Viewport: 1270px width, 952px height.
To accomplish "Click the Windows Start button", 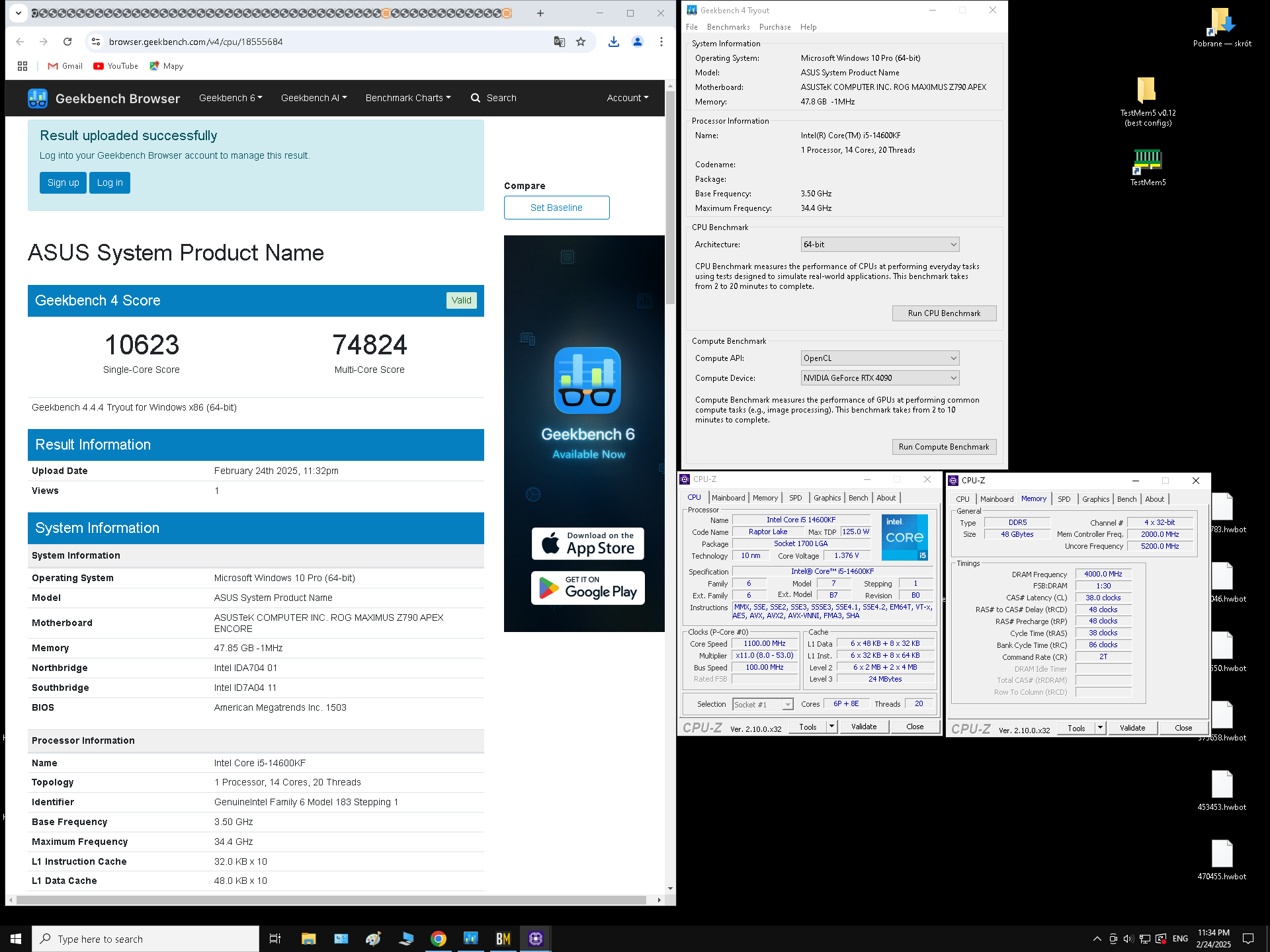I will 16,939.
